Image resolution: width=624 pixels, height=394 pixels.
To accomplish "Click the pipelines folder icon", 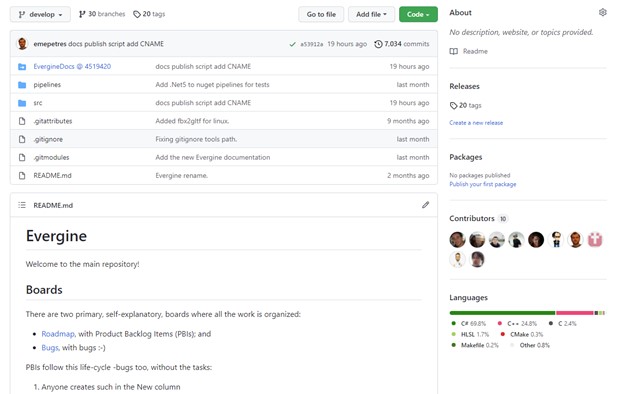I will pyautogui.click(x=22, y=85).
